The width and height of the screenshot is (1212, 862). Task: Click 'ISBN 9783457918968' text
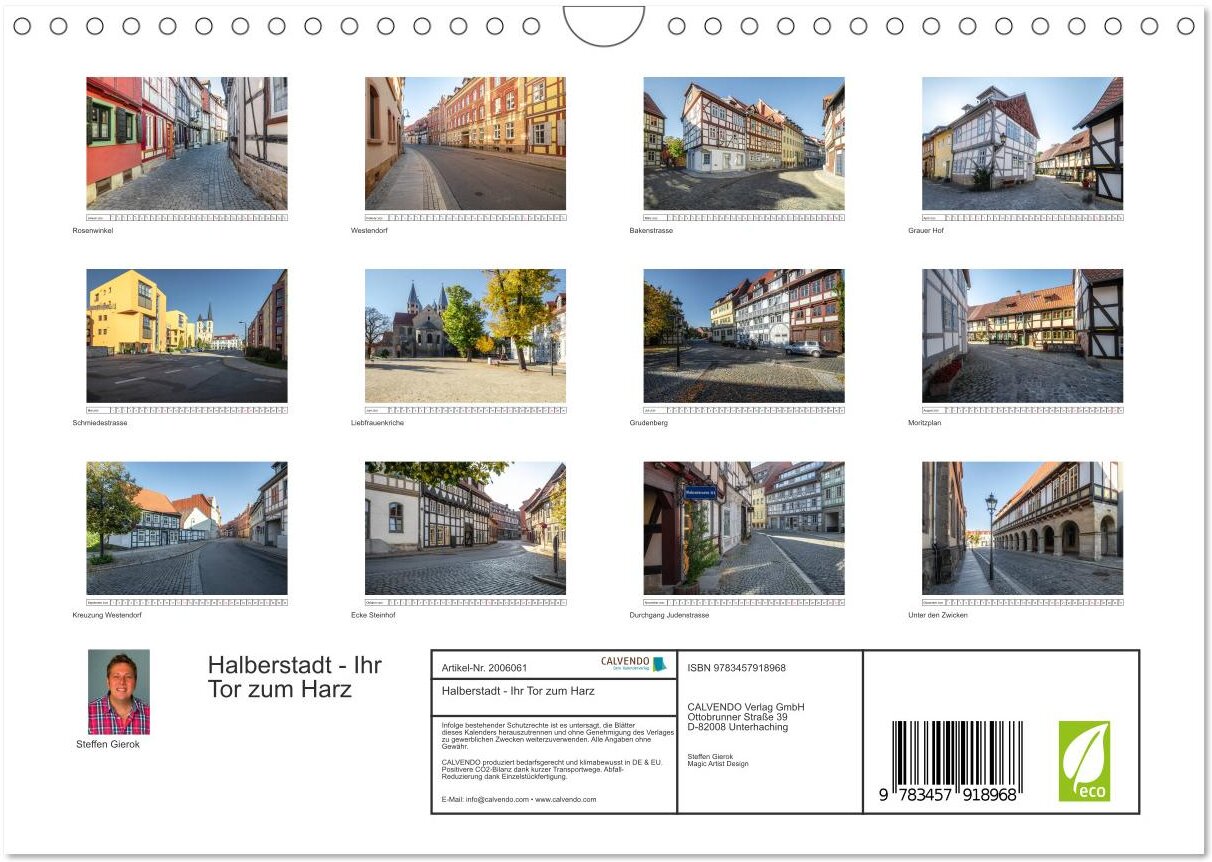[737, 668]
